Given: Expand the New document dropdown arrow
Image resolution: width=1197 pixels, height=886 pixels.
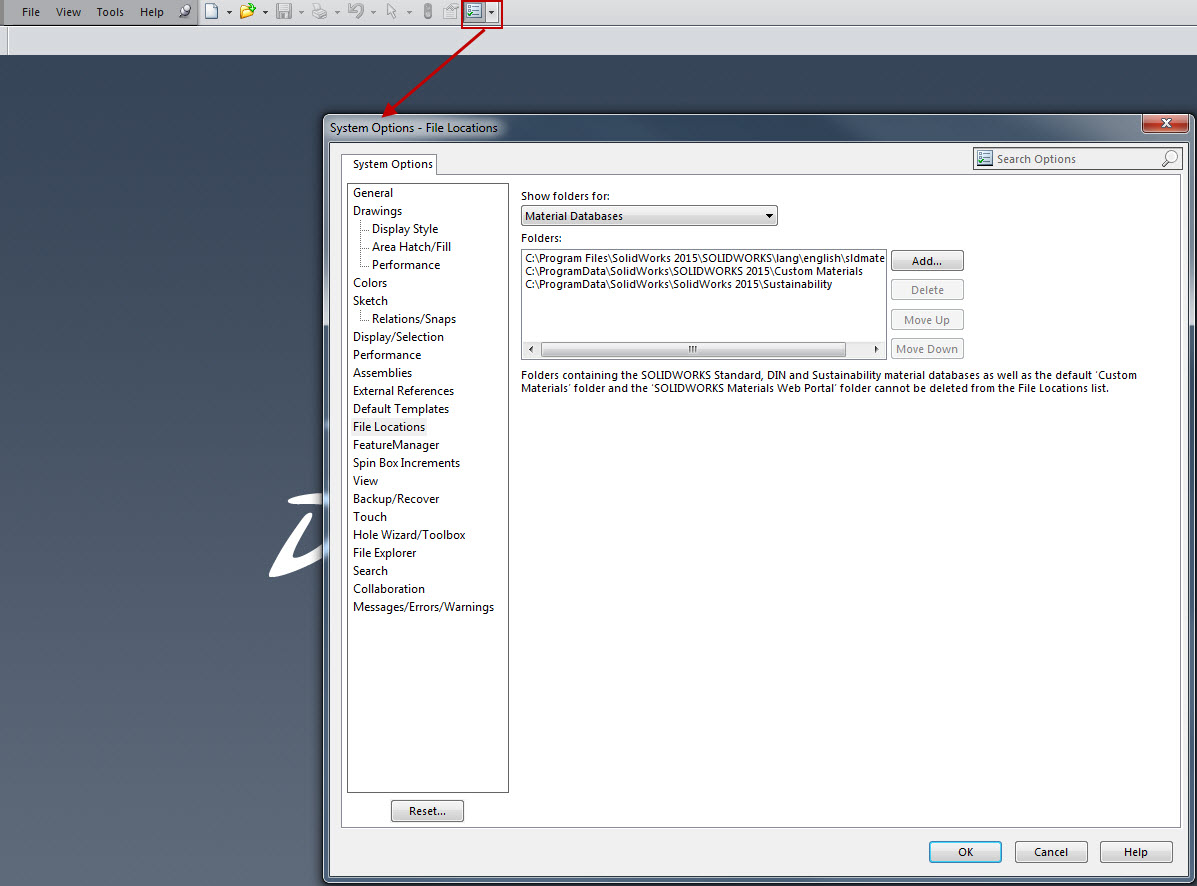Looking at the screenshot, I should [229, 12].
